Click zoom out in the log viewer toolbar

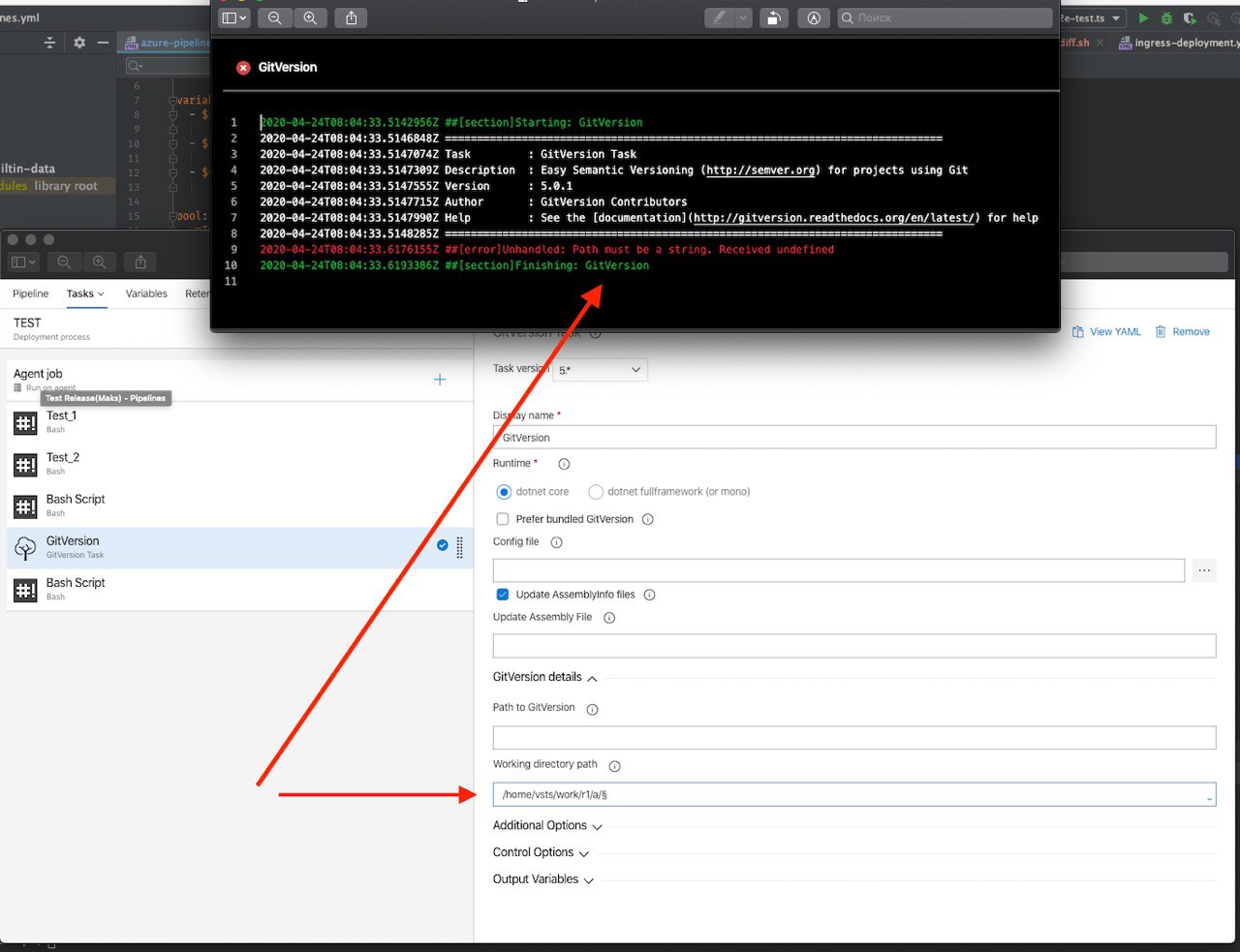275,17
